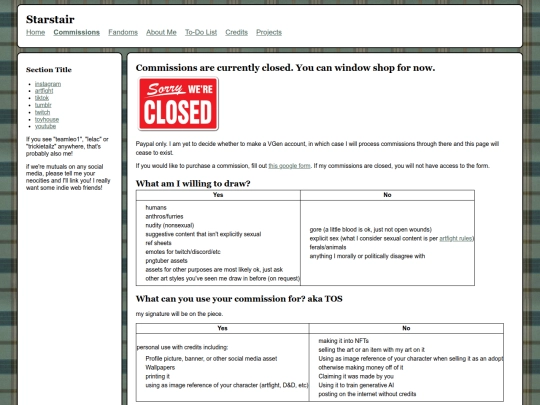Viewport: 540px width, 405px height.
Task: Open the twitch sidebar link
Action: click(42, 112)
